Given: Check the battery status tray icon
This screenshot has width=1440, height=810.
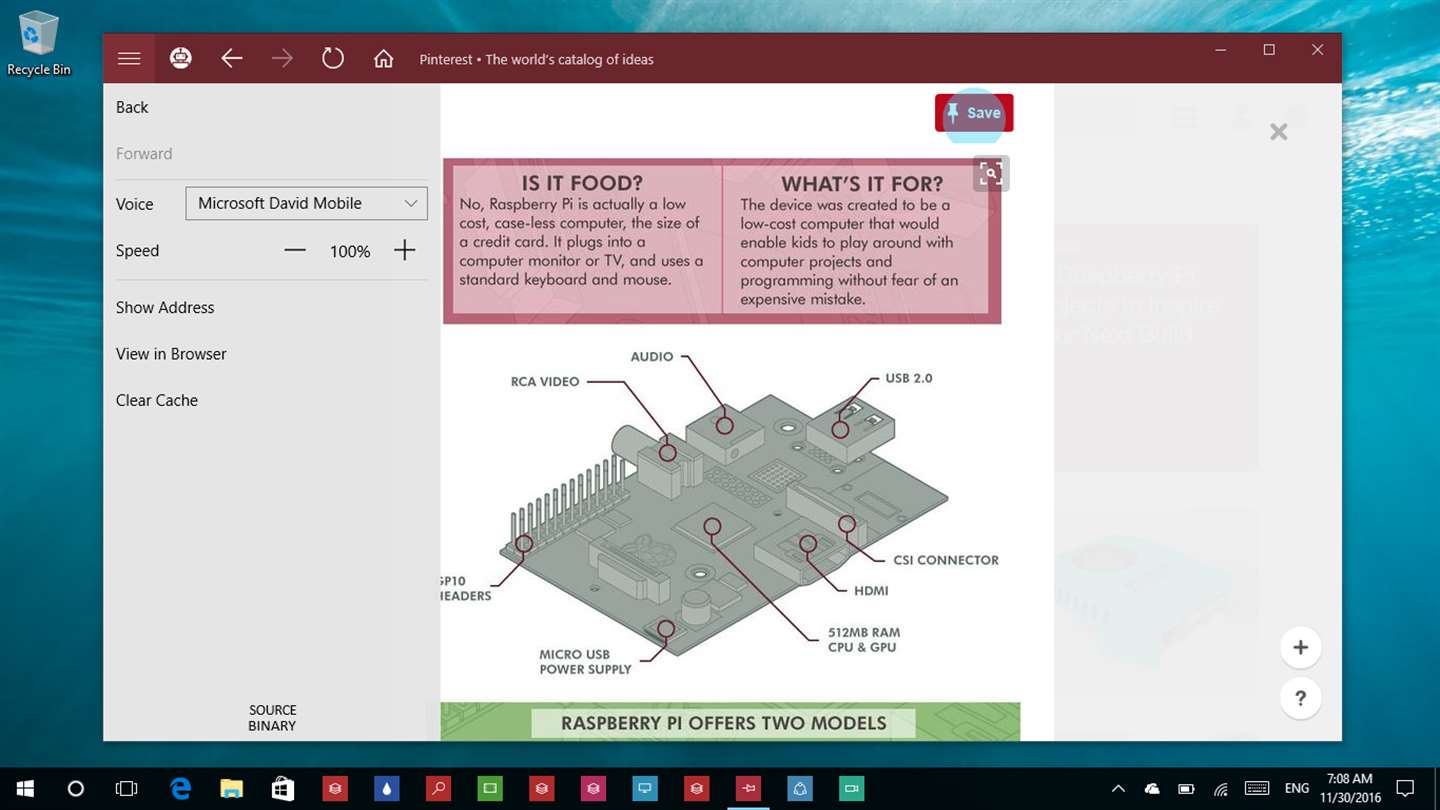Looking at the screenshot, I should [x=1186, y=789].
